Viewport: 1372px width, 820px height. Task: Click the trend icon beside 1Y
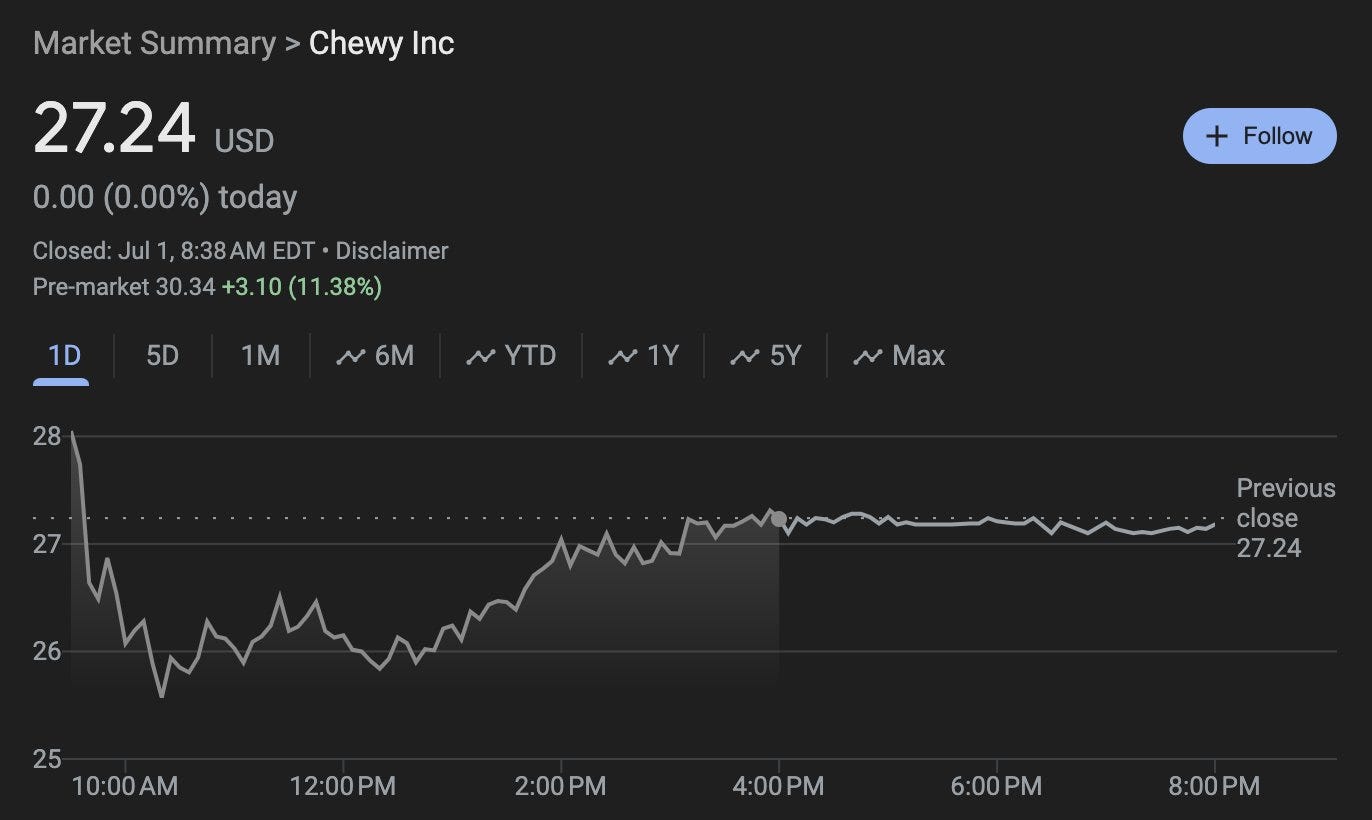pyautogui.click(x=623, y=356)
